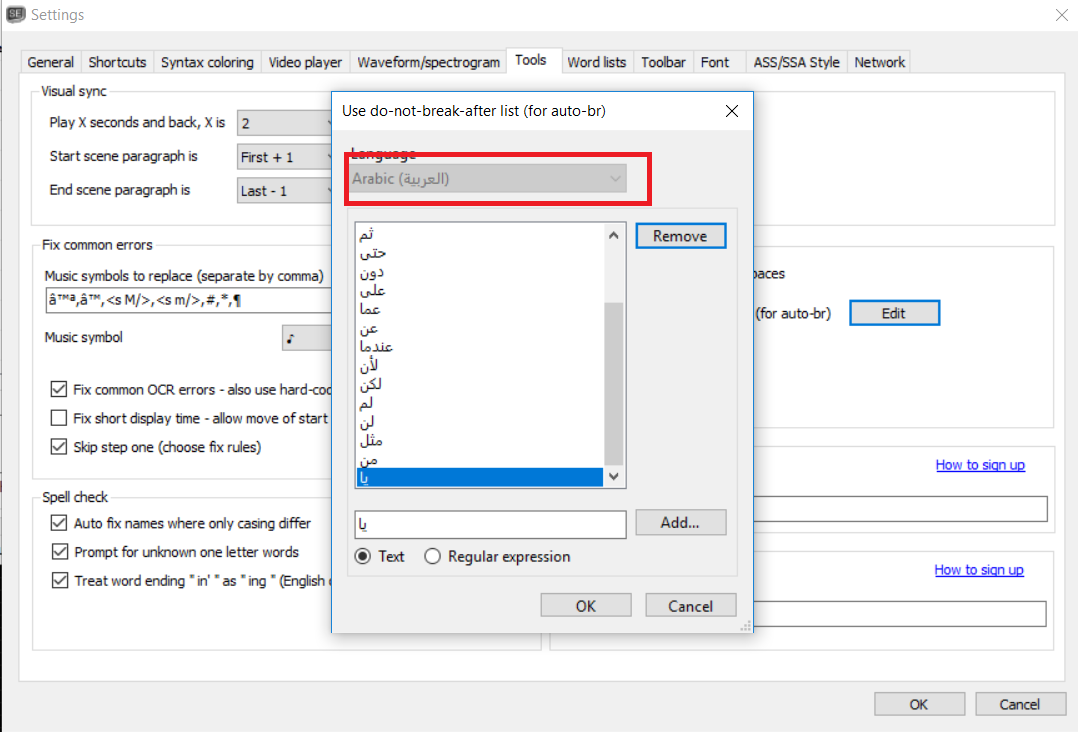Select the list entry ثم

coord(480,234)
